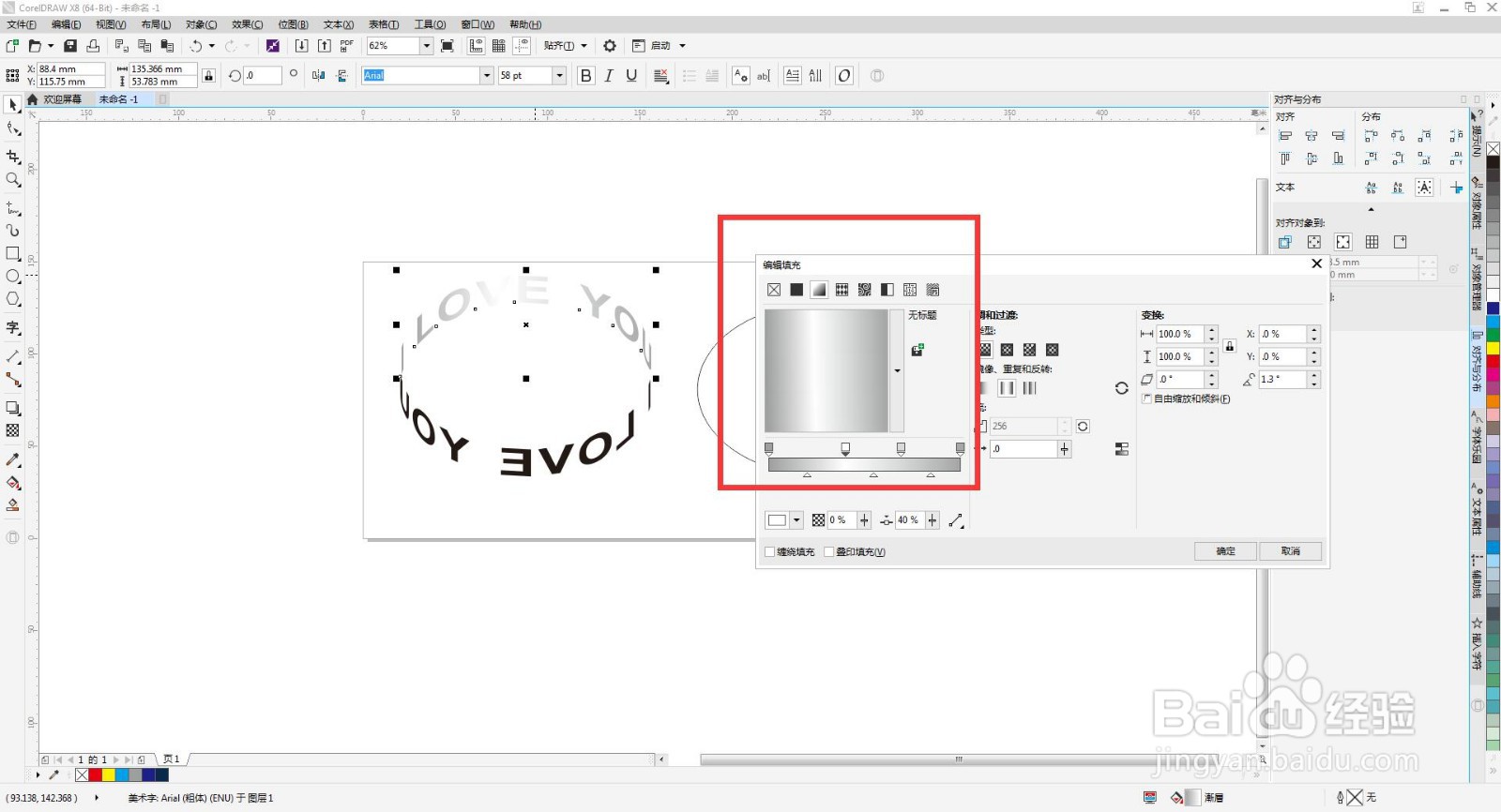Choose Two-Color Pattern fill type

click(887, 290)
